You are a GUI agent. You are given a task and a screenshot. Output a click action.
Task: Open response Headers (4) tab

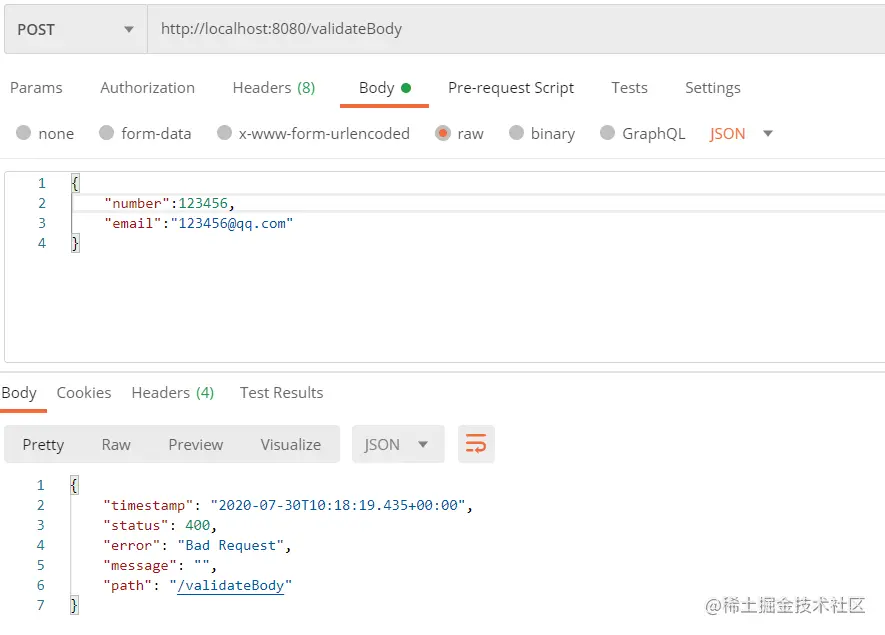(173, 393)
